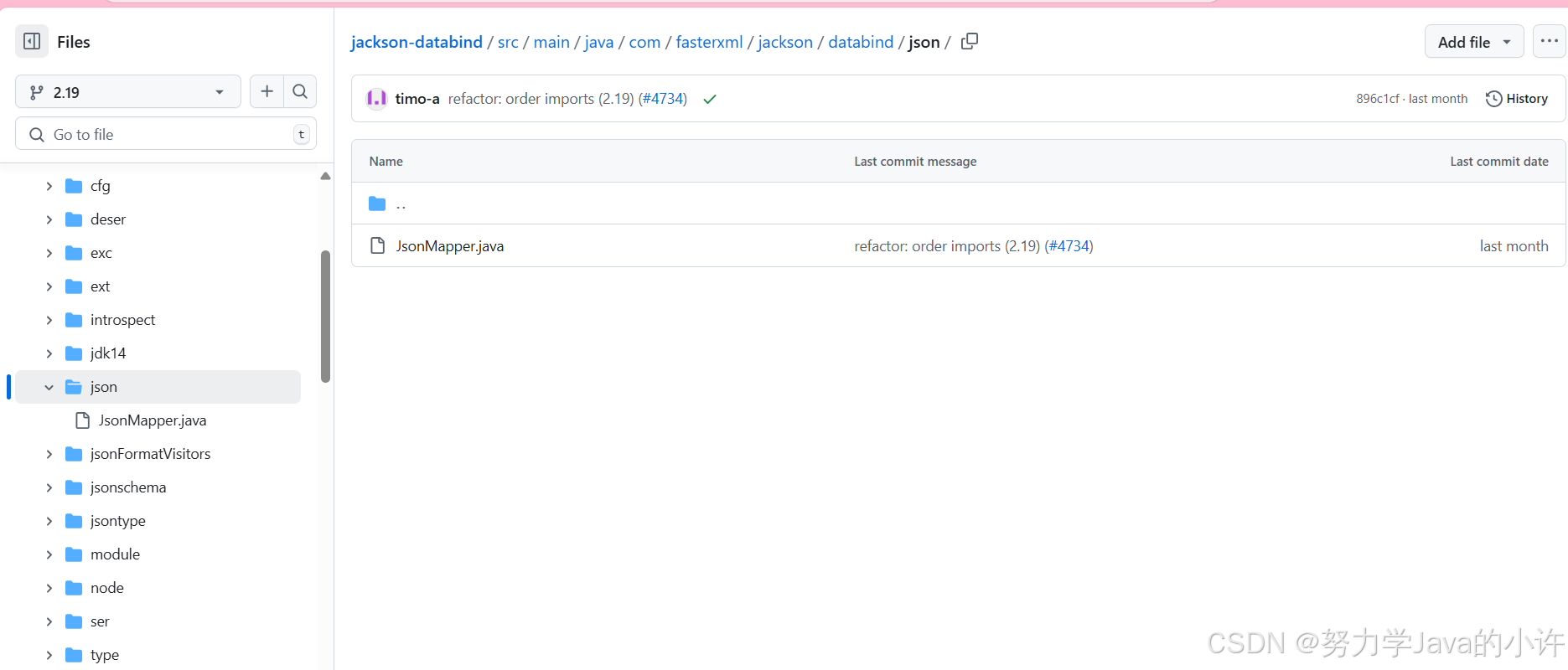Select the jsontype folder icon
Screen dimensions: 1568x670
pos(74,521)
